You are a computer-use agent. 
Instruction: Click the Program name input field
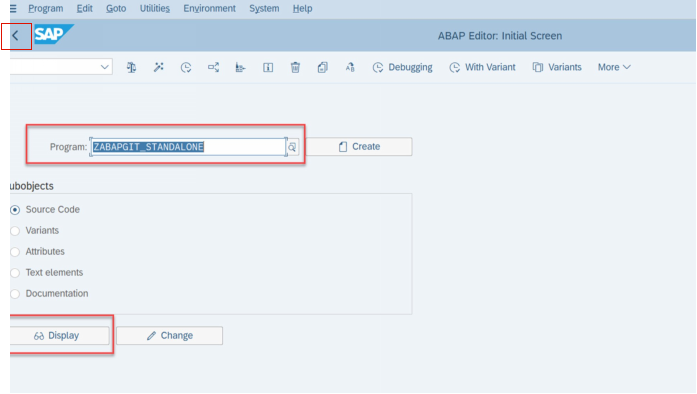point(188,147)
